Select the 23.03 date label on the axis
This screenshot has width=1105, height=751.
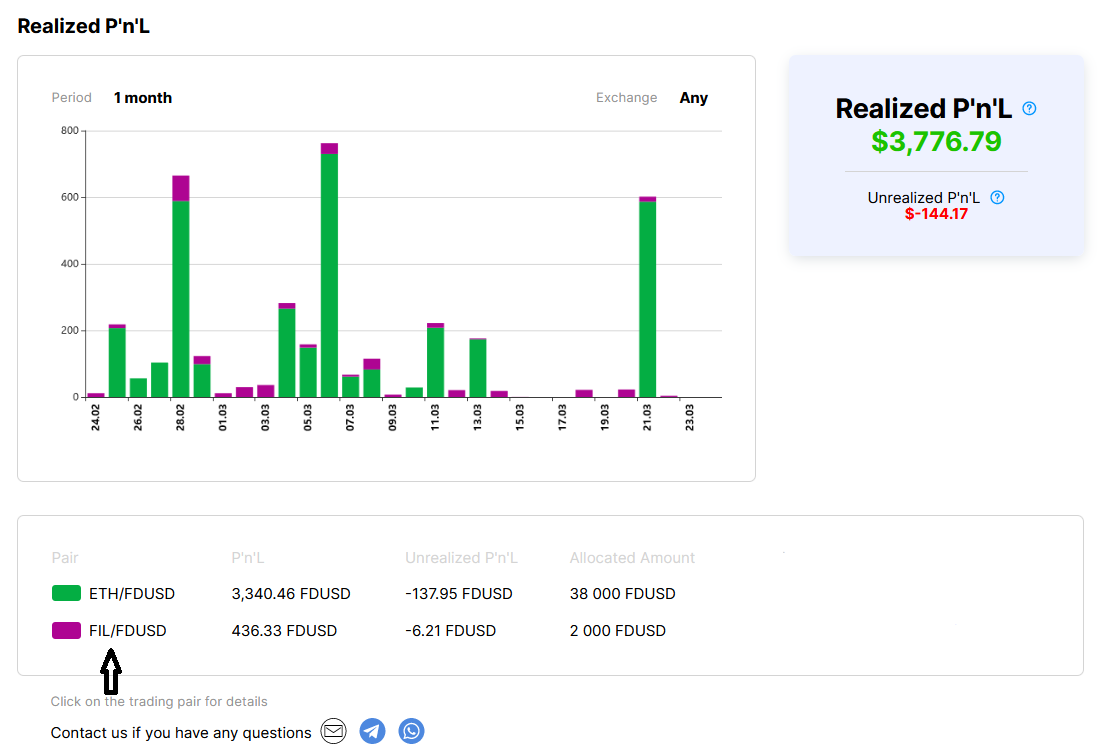[689, 417]
